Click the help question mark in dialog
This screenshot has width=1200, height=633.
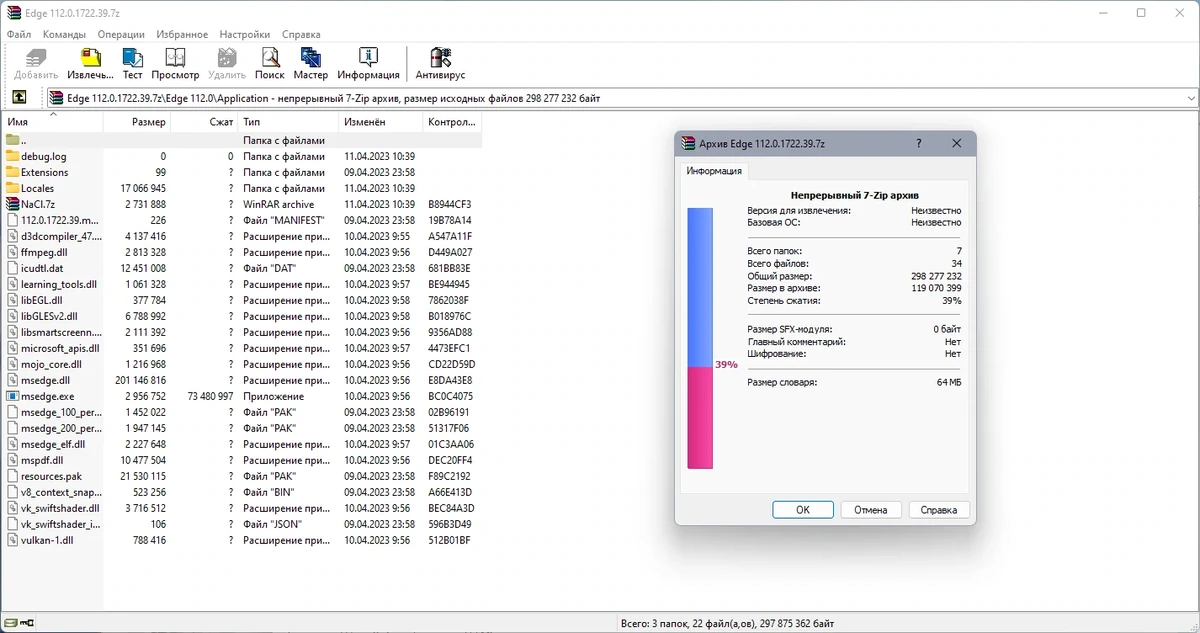919,144
